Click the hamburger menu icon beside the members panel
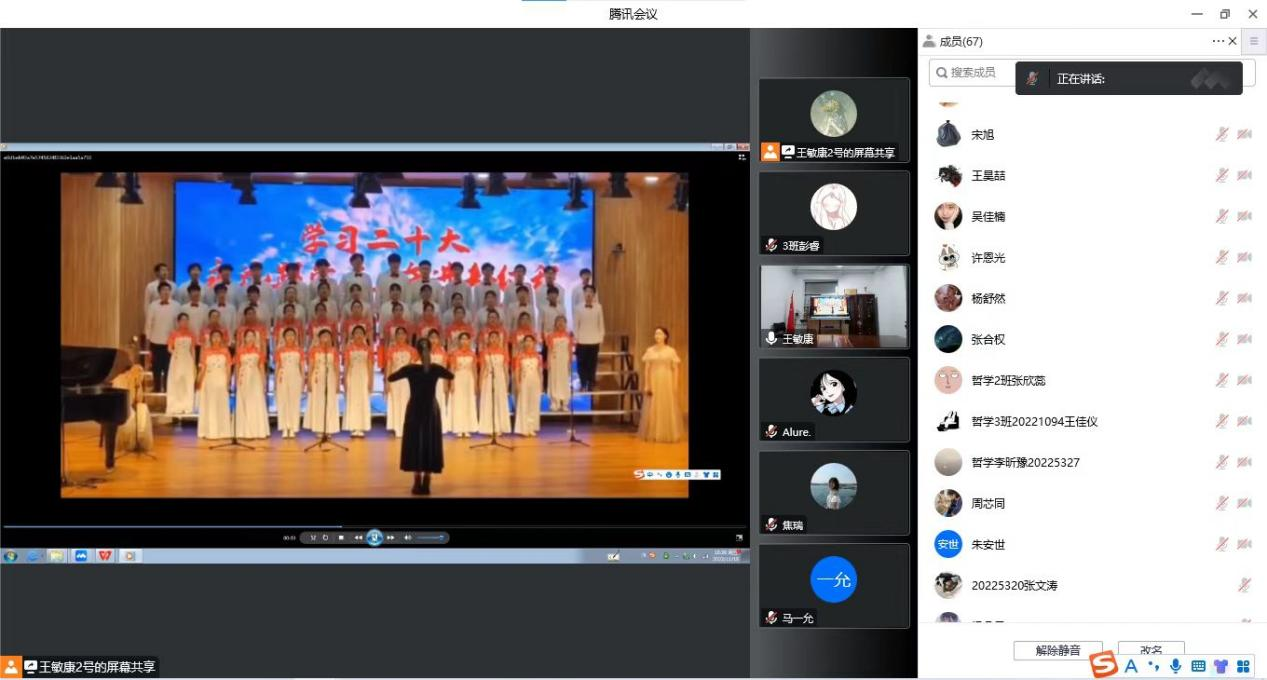Screen dimensions: 1267x680 tap(1254, 41)
